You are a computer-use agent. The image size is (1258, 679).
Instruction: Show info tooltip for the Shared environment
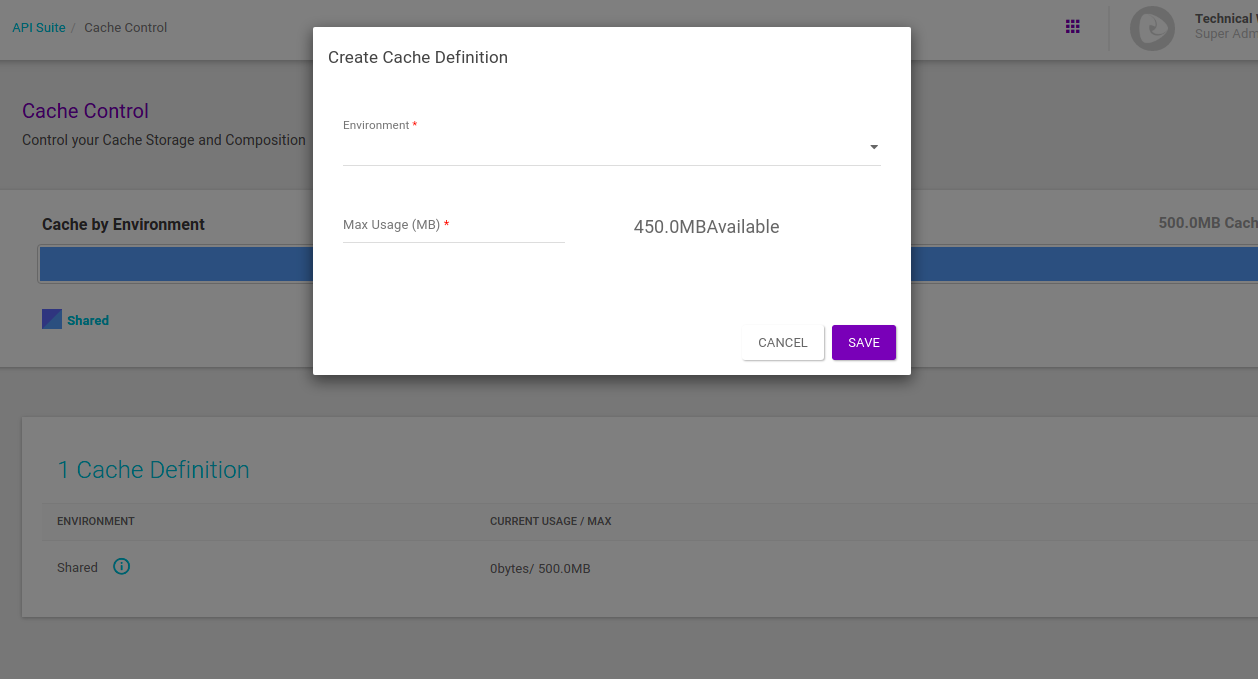coord(121,567)
